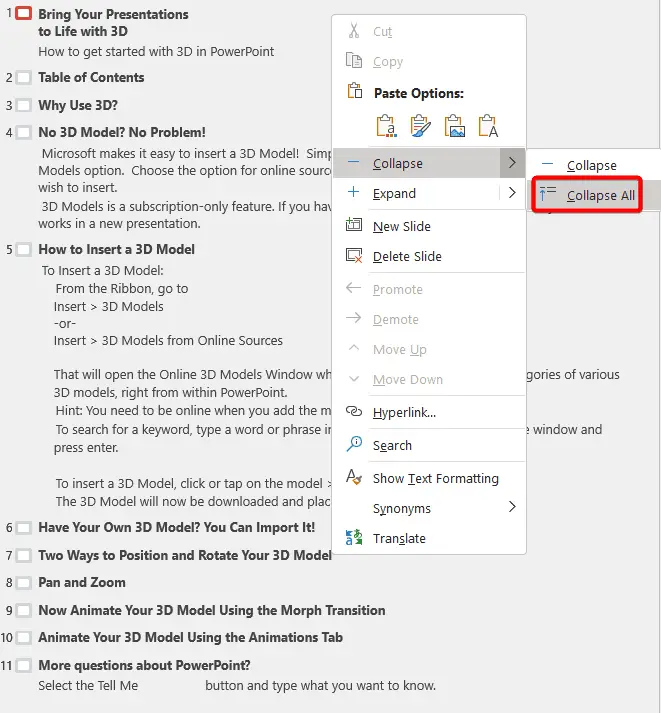The height and width of the screenshot is (713, 661).
Task: Select slide 3 Why Use 3D icon
Action: pyautogui.click(x=23, y=105)
